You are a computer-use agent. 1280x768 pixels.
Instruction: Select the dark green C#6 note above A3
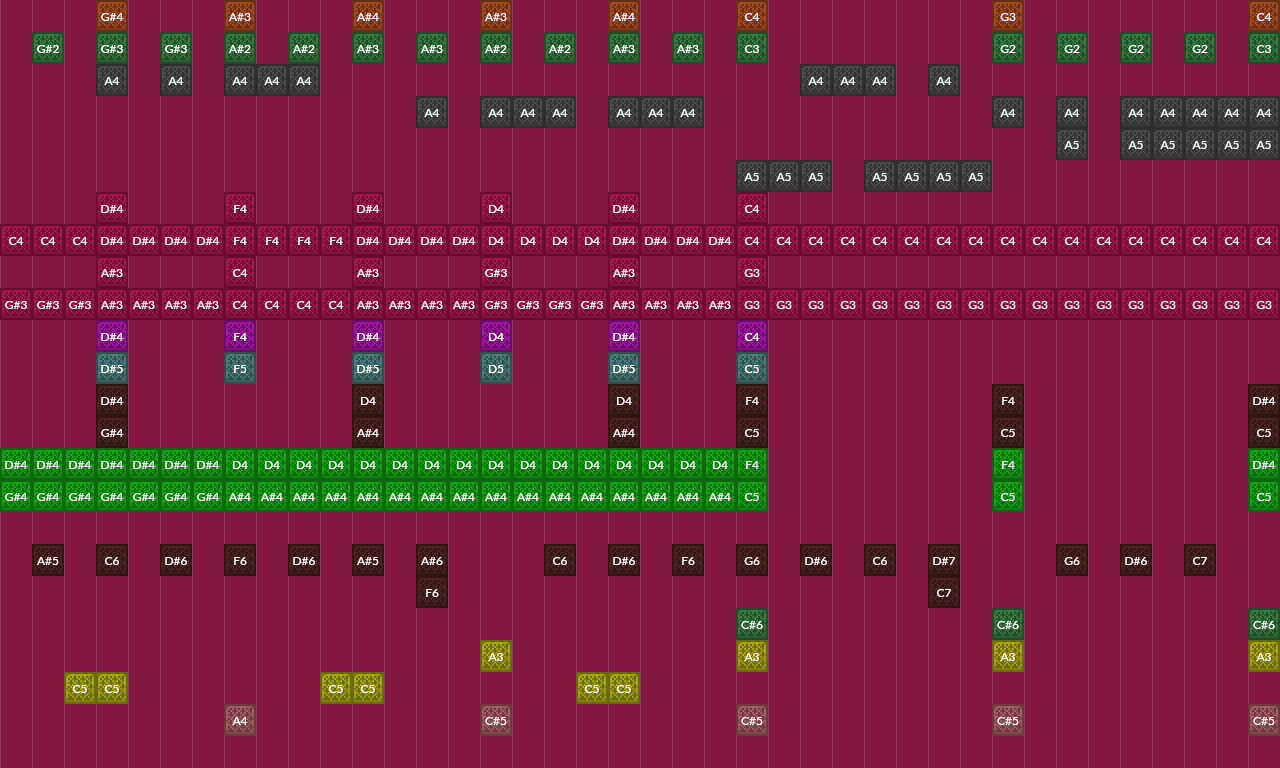(1263, 624)
